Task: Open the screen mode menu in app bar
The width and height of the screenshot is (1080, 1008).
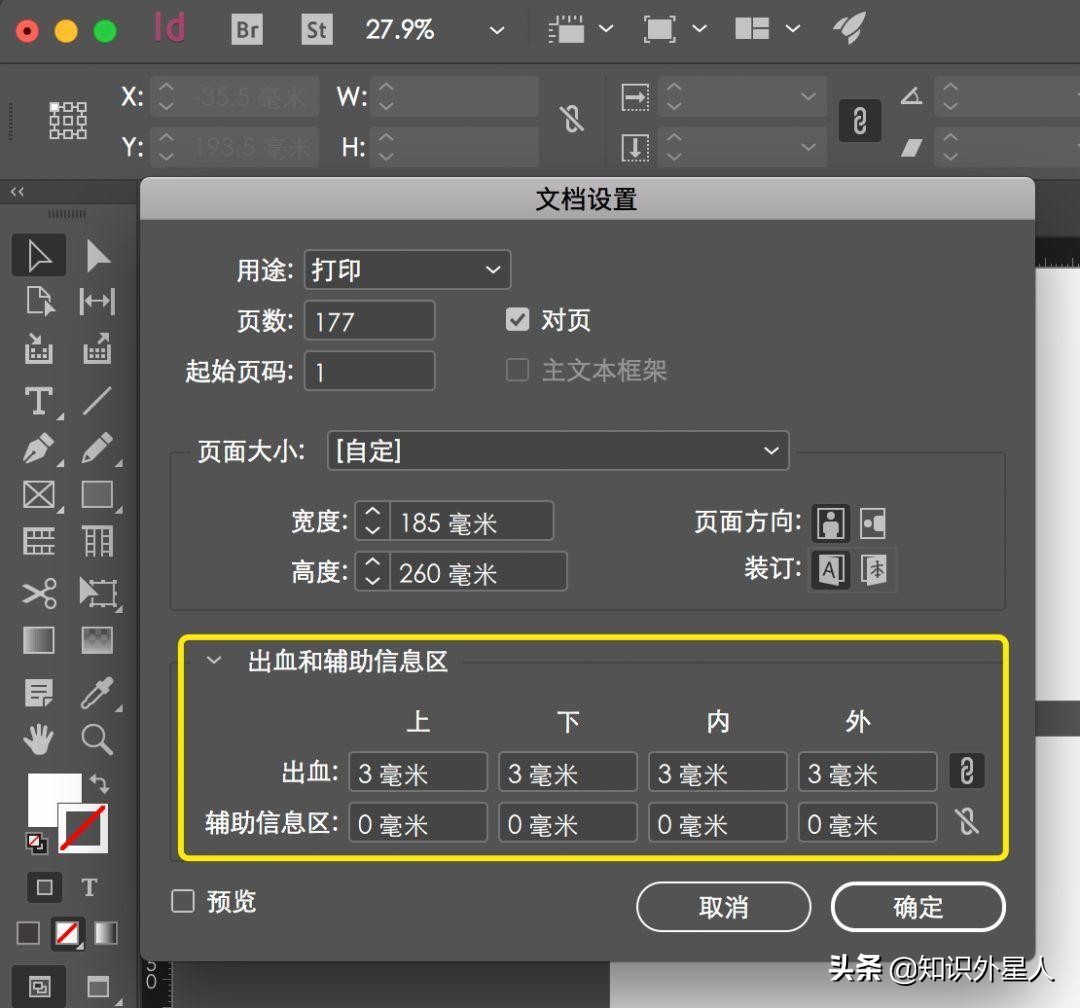Action: click(x=700, y=29)
